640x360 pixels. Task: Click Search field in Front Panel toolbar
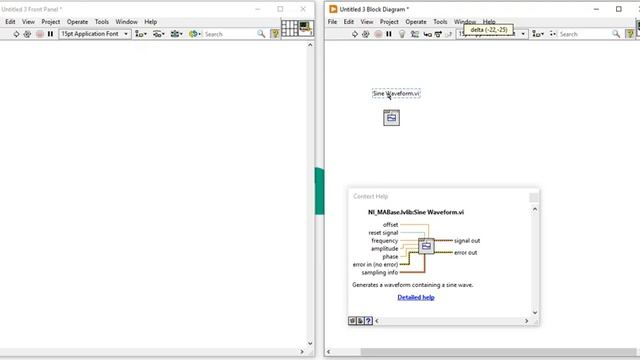229,34
